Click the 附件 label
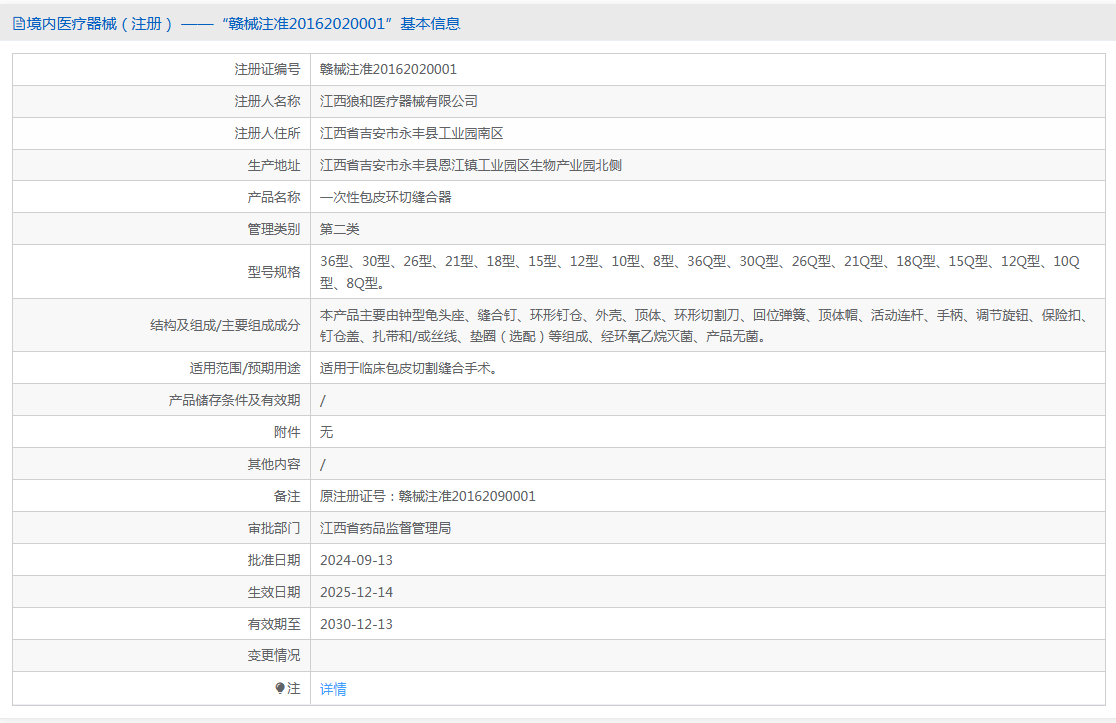The height and width of the screenshot is (723, 1116). click(x=287, y=432)
